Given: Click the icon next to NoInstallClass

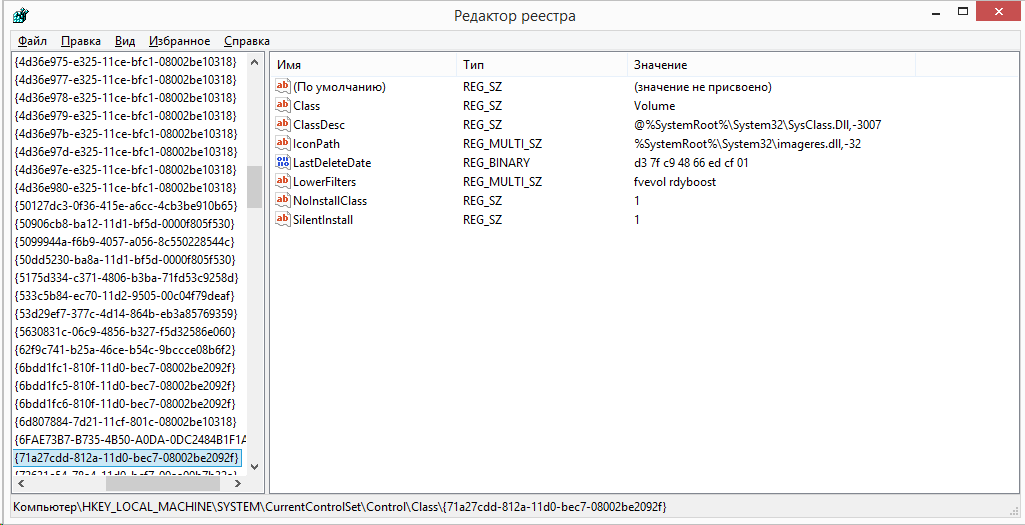Looking at the screenshot, I should [x=282, y=201].
